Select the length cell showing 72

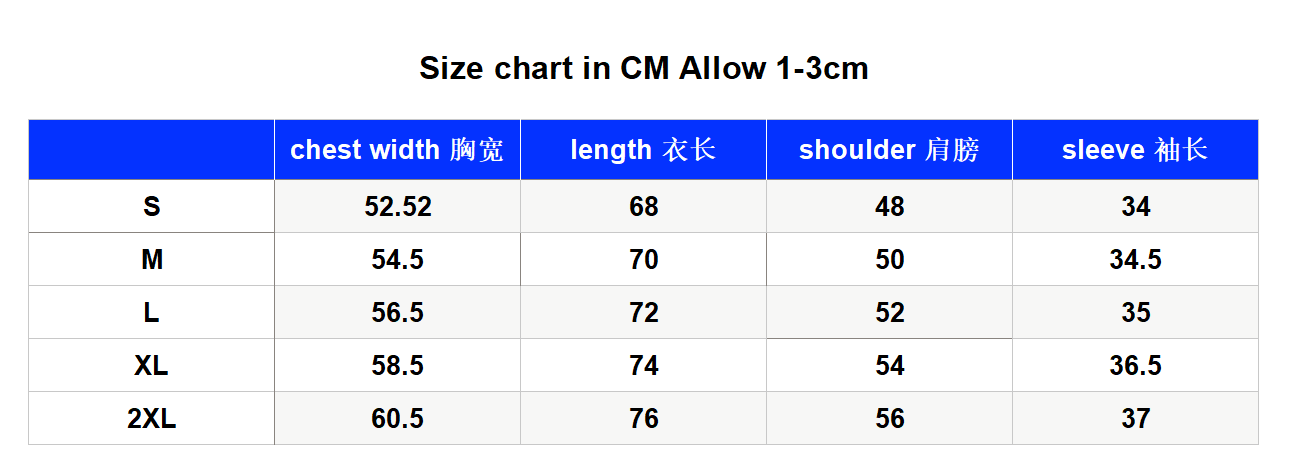click(643, 313)
